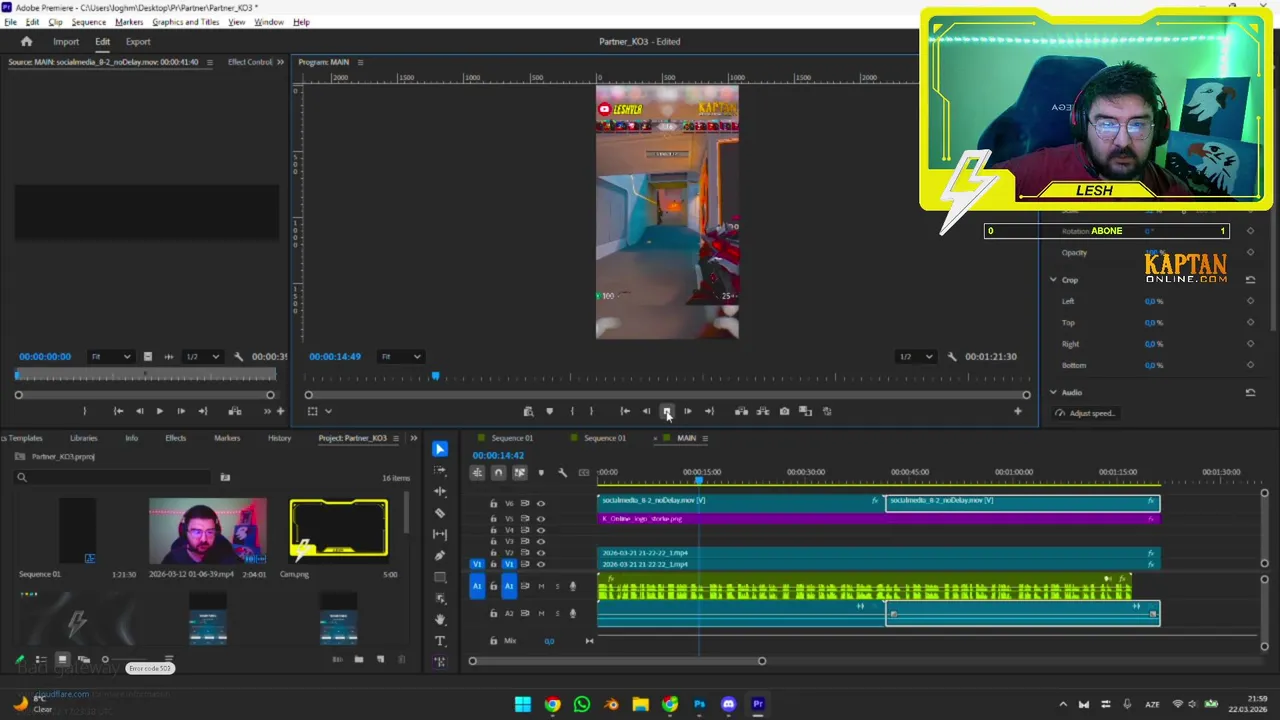The image size is (1280, 720).
Task: Click the Program monitor playhead marker
Action: [x=435, y=376]
